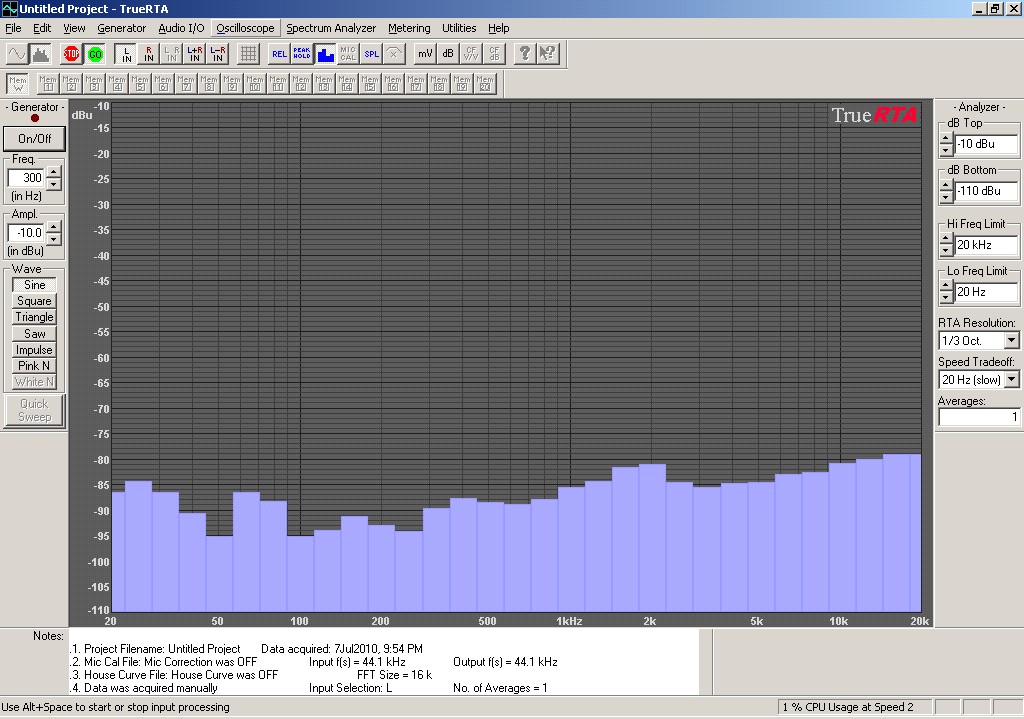Open the Speed Tradeoff dropdown
The height and width of the screenshot is (719, 1024).
click(1011, 379)
